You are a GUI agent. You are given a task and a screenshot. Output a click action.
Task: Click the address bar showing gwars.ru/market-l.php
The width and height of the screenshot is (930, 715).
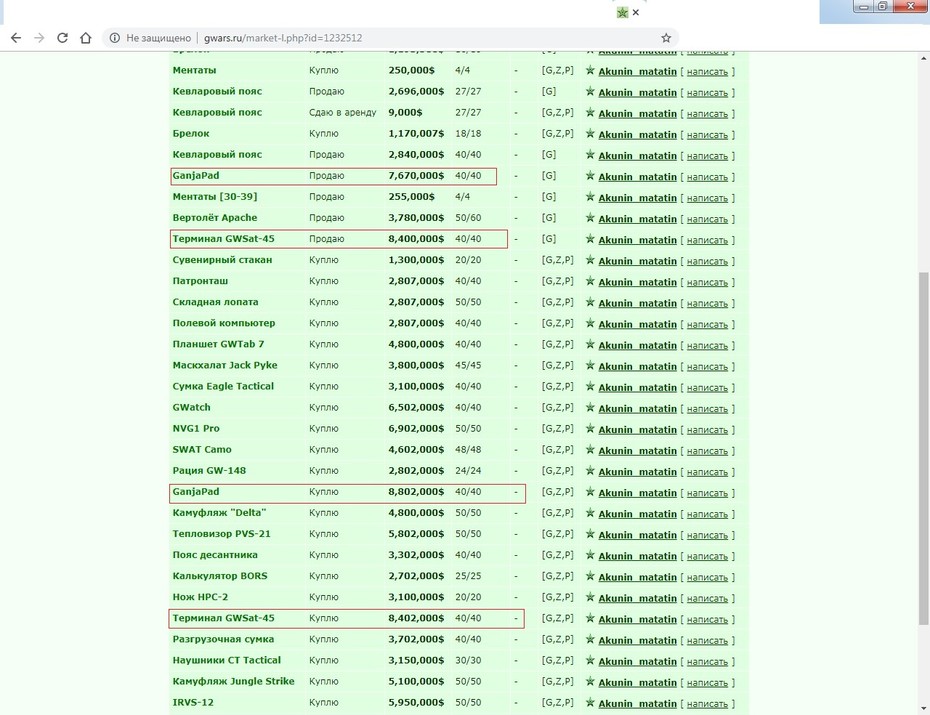point(391,38)
